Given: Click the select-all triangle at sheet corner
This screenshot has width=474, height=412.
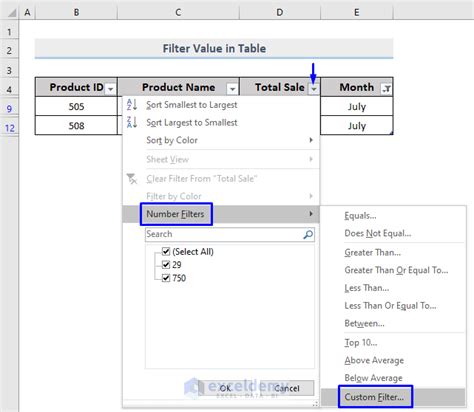Looking at the screenshot, I should [x=12, y=13].
